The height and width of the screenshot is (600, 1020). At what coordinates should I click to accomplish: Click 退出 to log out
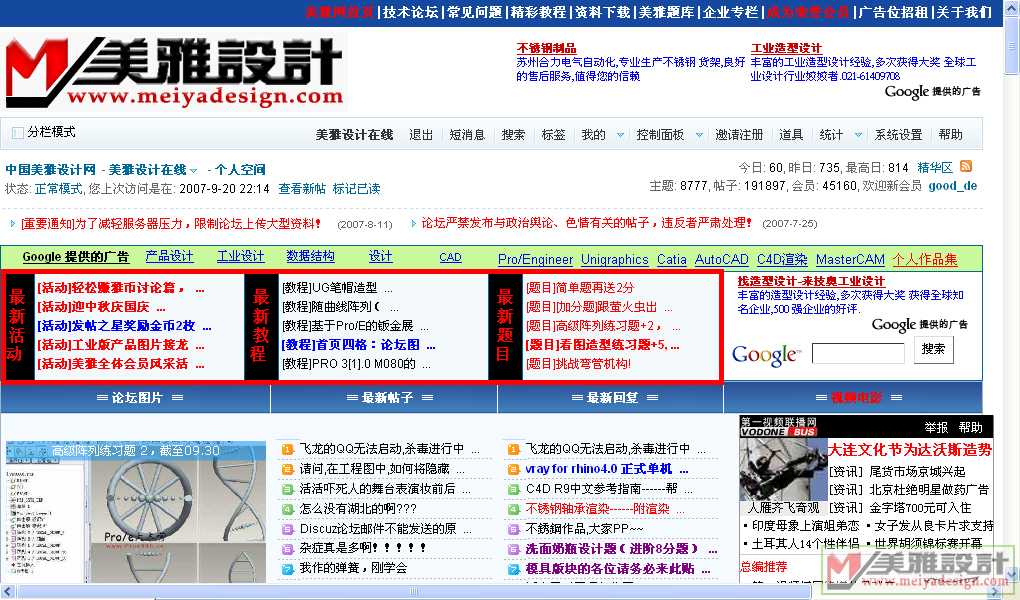[421, 135]
